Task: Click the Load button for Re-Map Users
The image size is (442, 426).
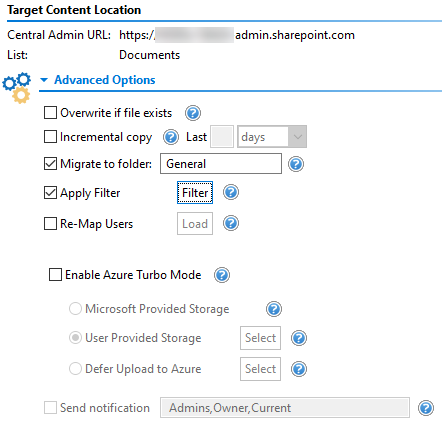Action: (195, 224)
